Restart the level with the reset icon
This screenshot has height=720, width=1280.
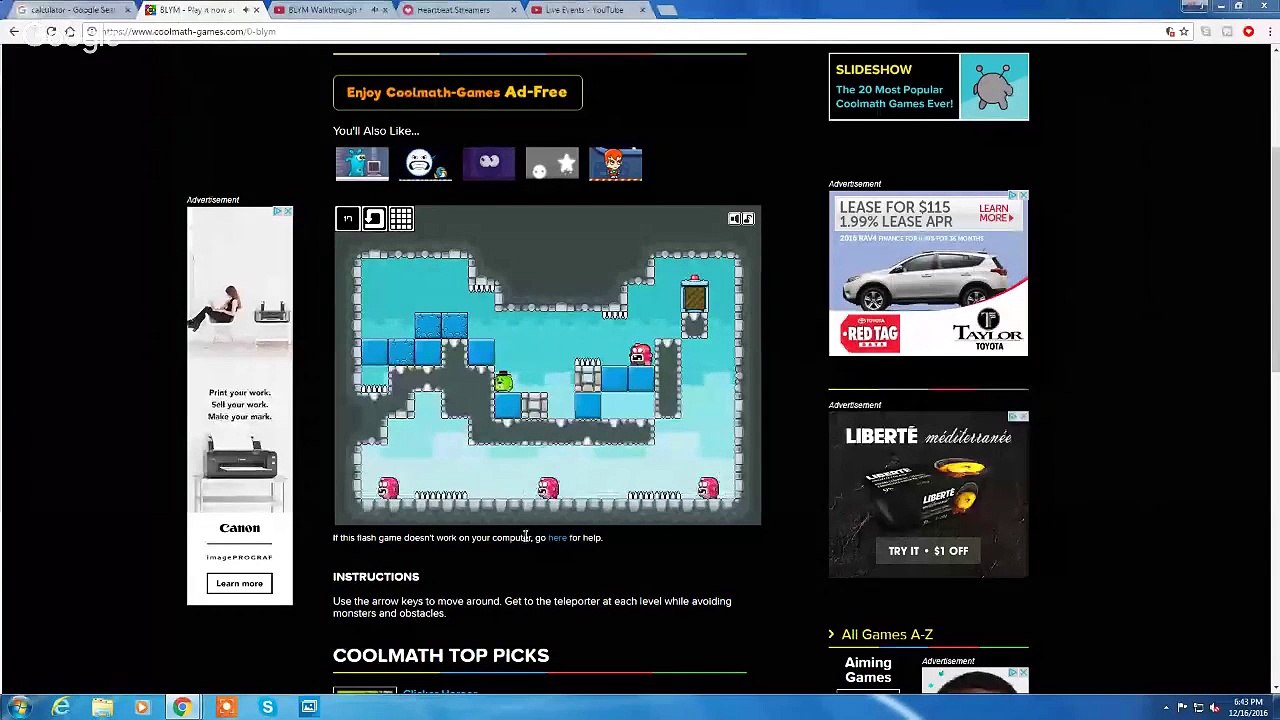pos(374,219)
